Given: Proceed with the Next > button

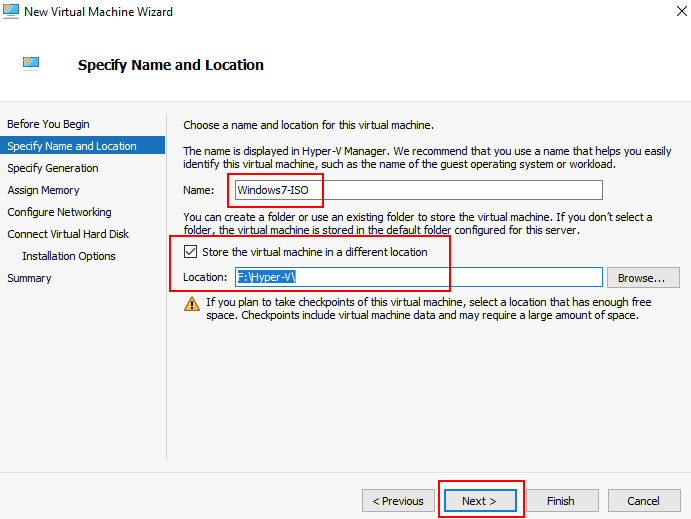Looking at the screenshot, I should 480,500.
